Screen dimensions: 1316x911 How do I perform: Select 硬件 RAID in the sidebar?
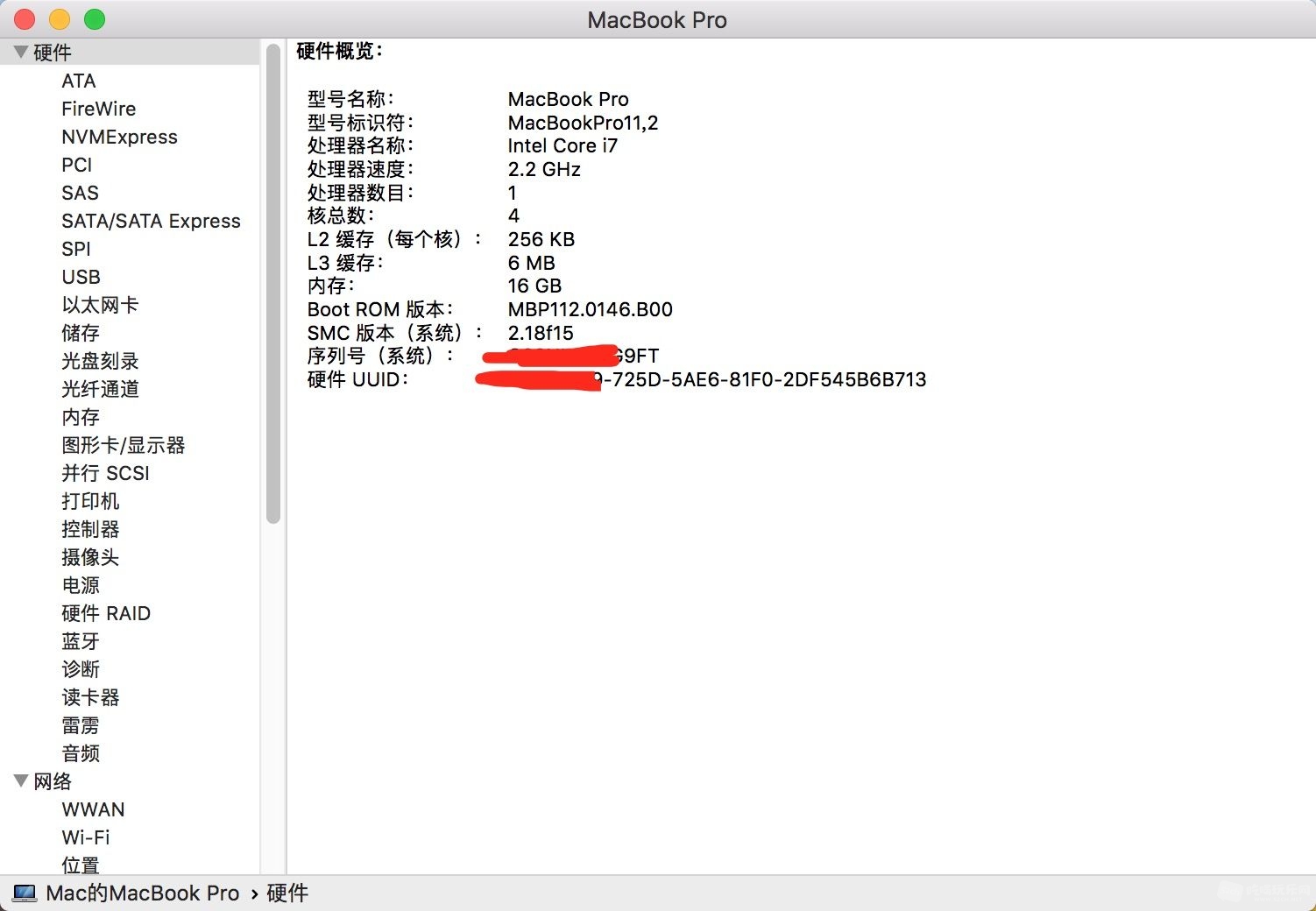coord(106,613)
